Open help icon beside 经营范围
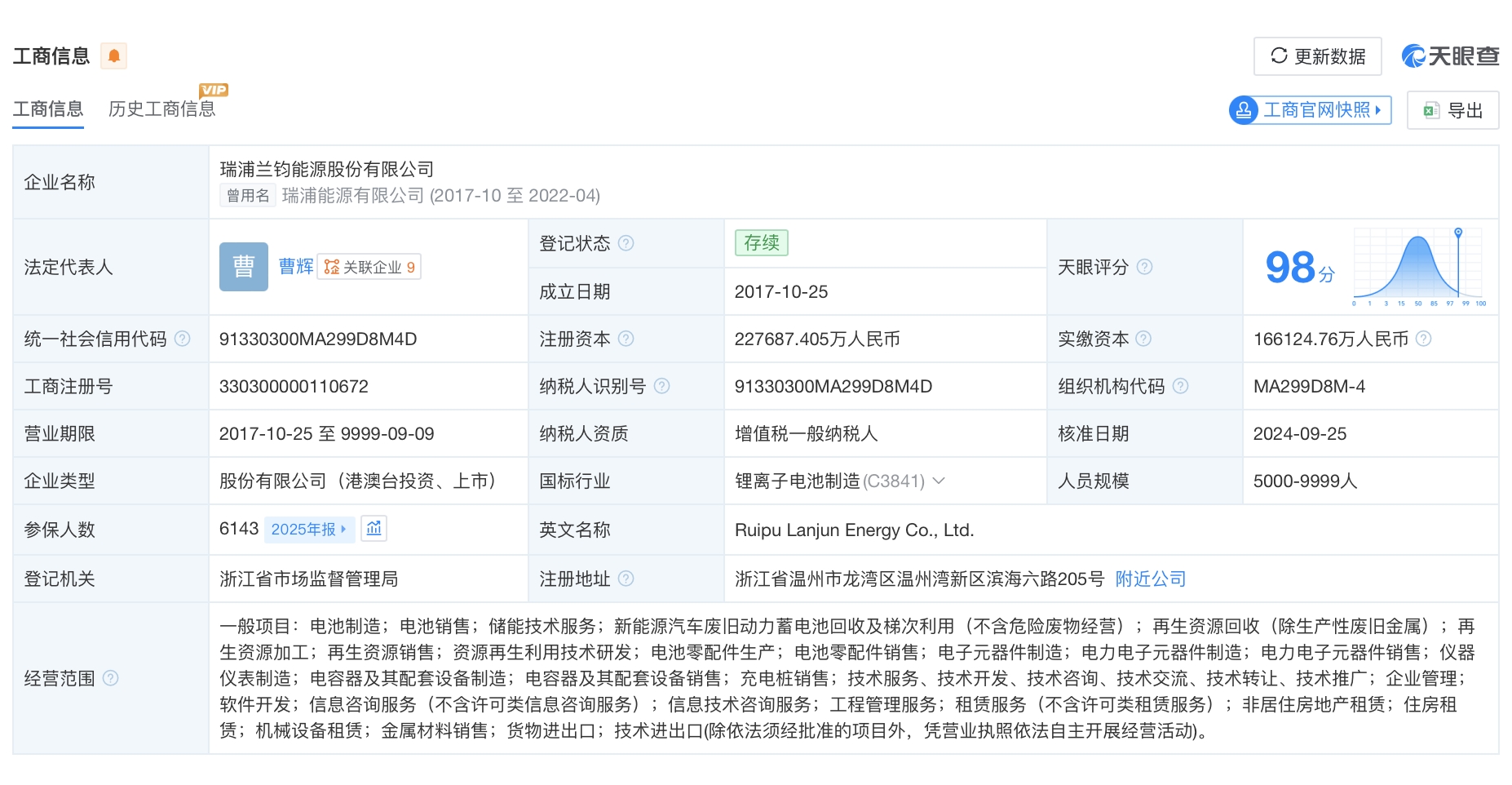Screen dimensions: 1512x785 [x=110, y=678]
